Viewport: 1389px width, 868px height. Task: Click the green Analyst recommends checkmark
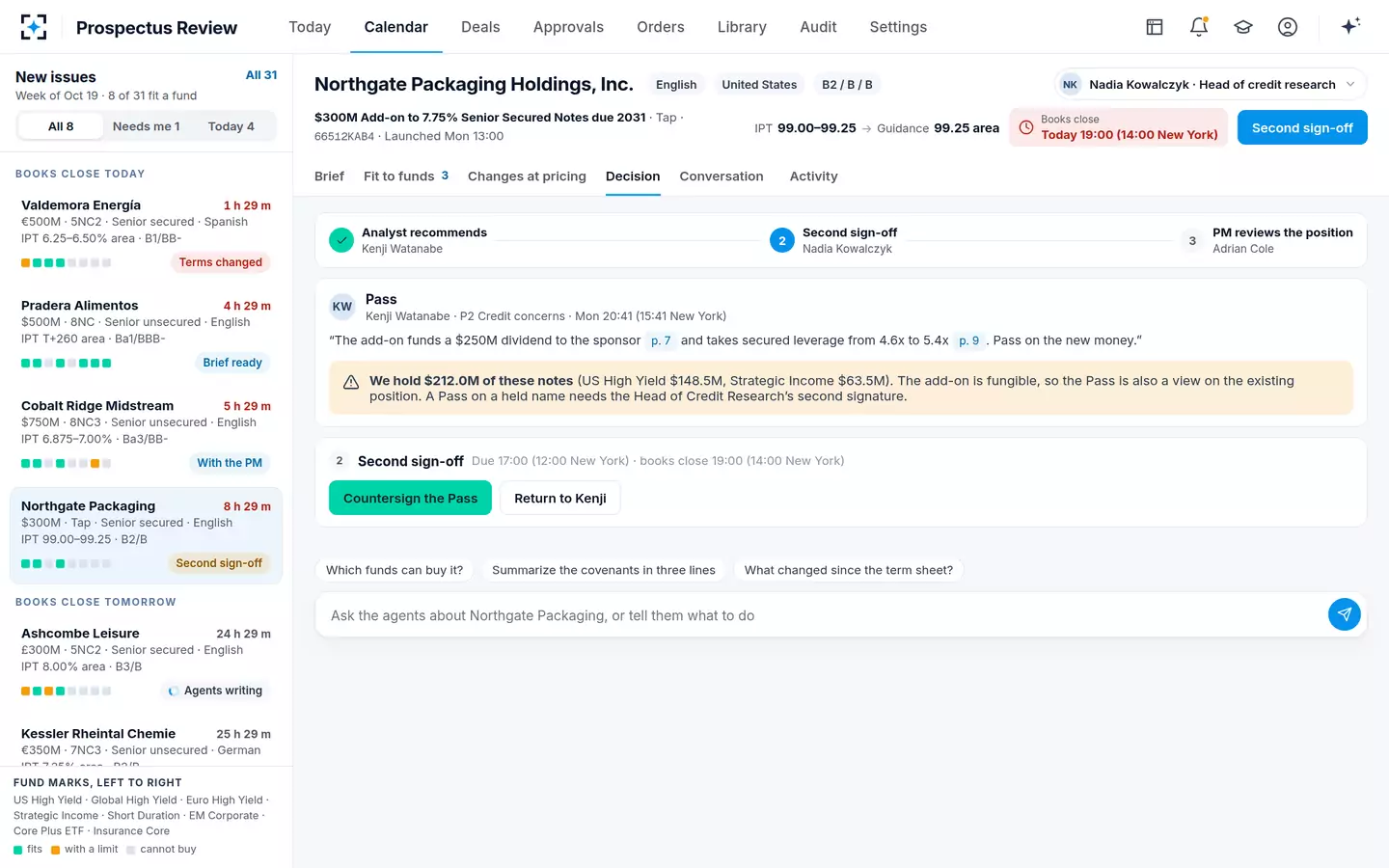[x=341, y=240]
